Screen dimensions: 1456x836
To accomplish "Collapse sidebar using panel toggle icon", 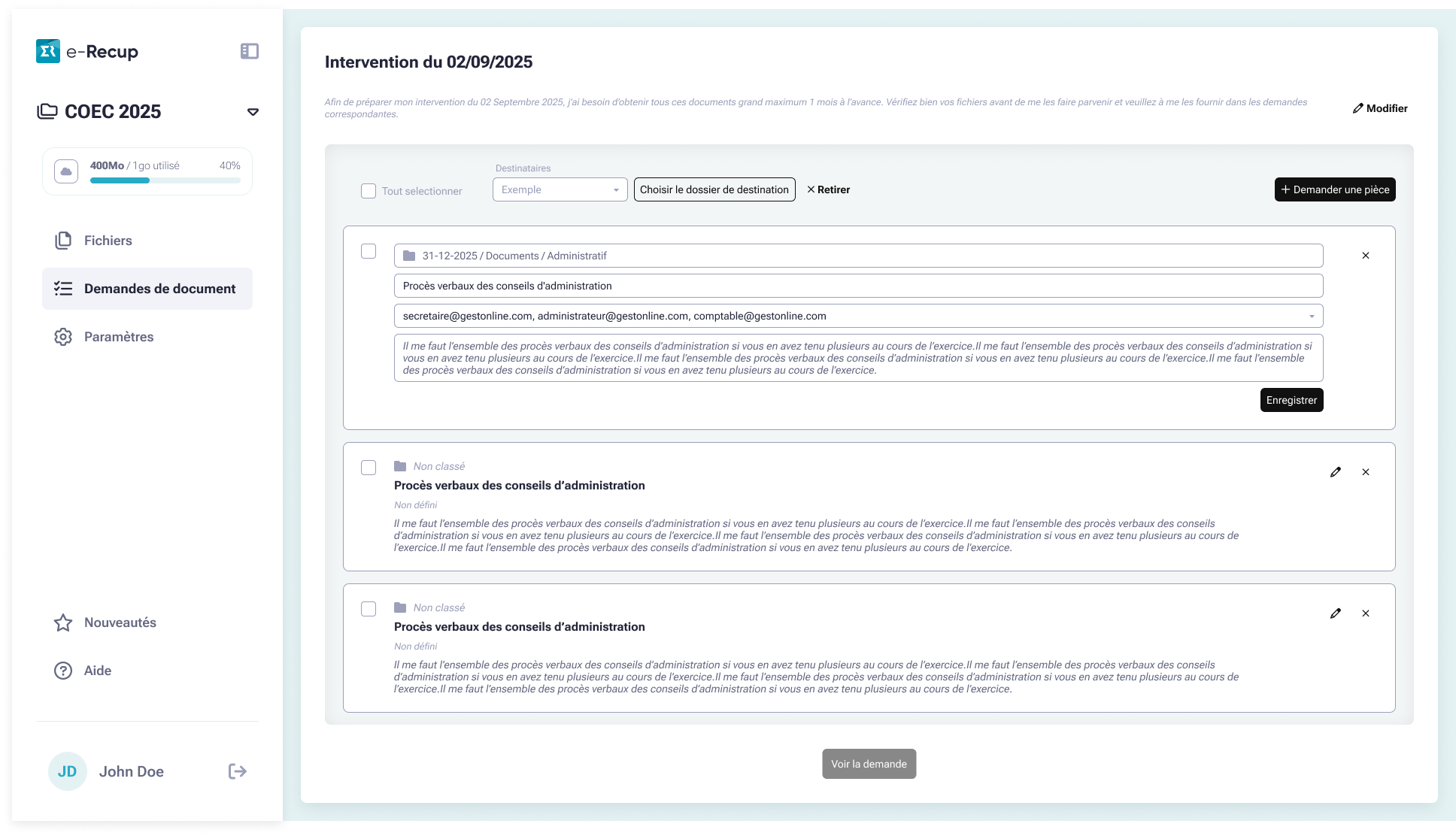I will pos(250,51).
